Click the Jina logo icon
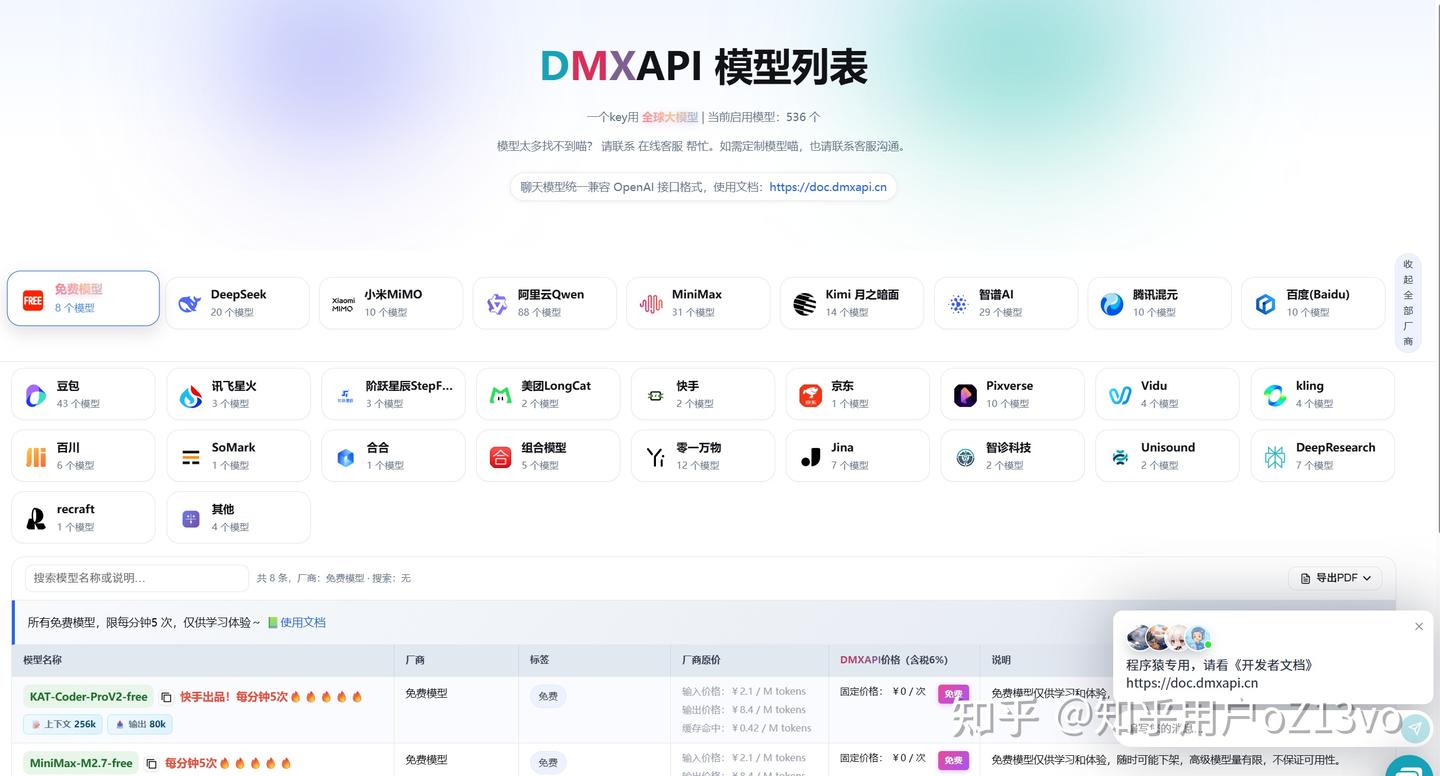 click(811, 457)
